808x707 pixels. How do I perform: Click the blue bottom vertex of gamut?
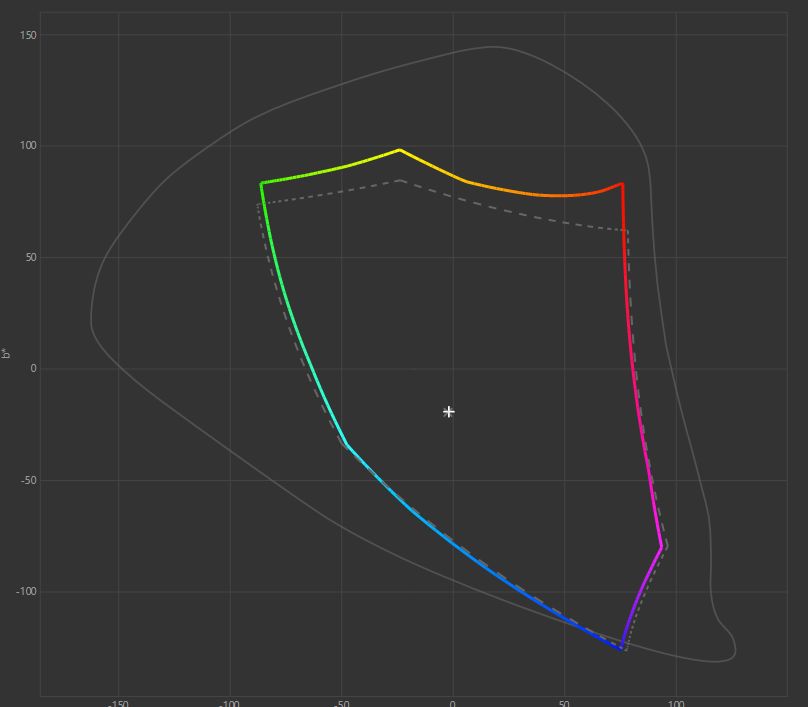(x=622, y=647)
